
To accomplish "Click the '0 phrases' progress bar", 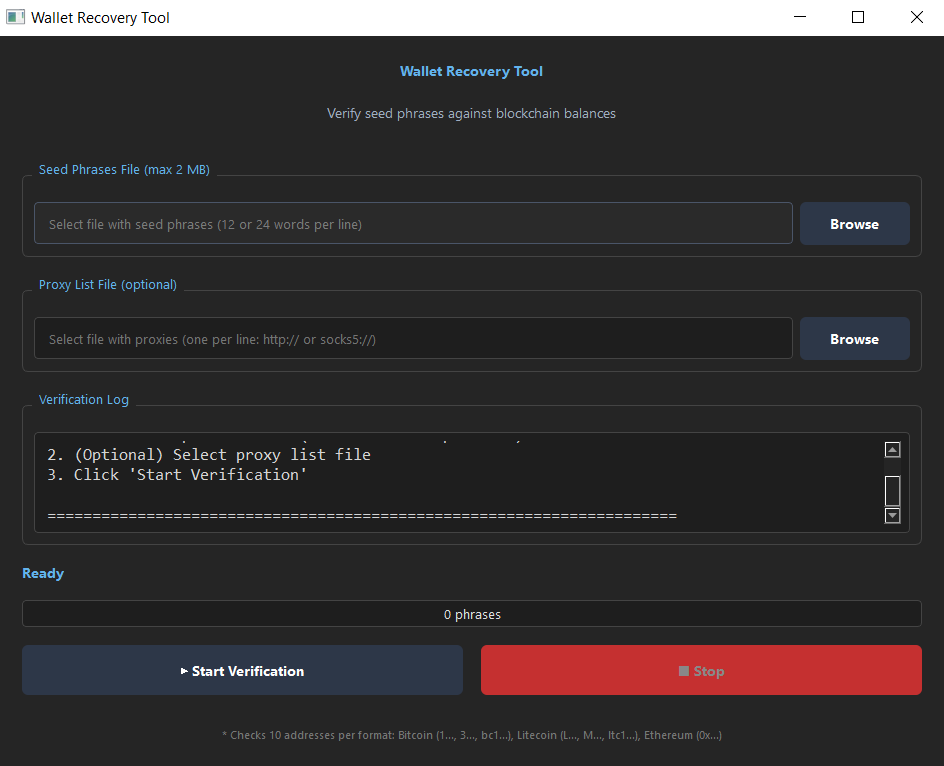I will point(472,614).
